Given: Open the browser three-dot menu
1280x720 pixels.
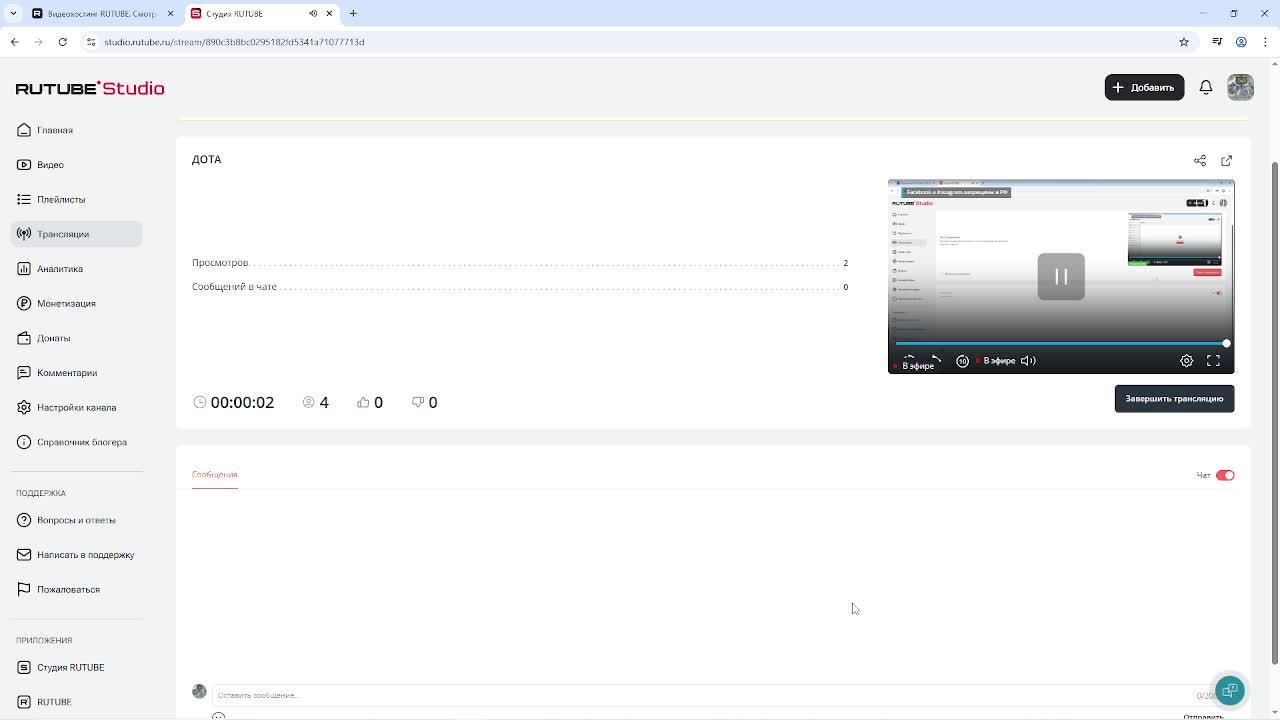Looking at the screenshot, I should (1265, 42).
